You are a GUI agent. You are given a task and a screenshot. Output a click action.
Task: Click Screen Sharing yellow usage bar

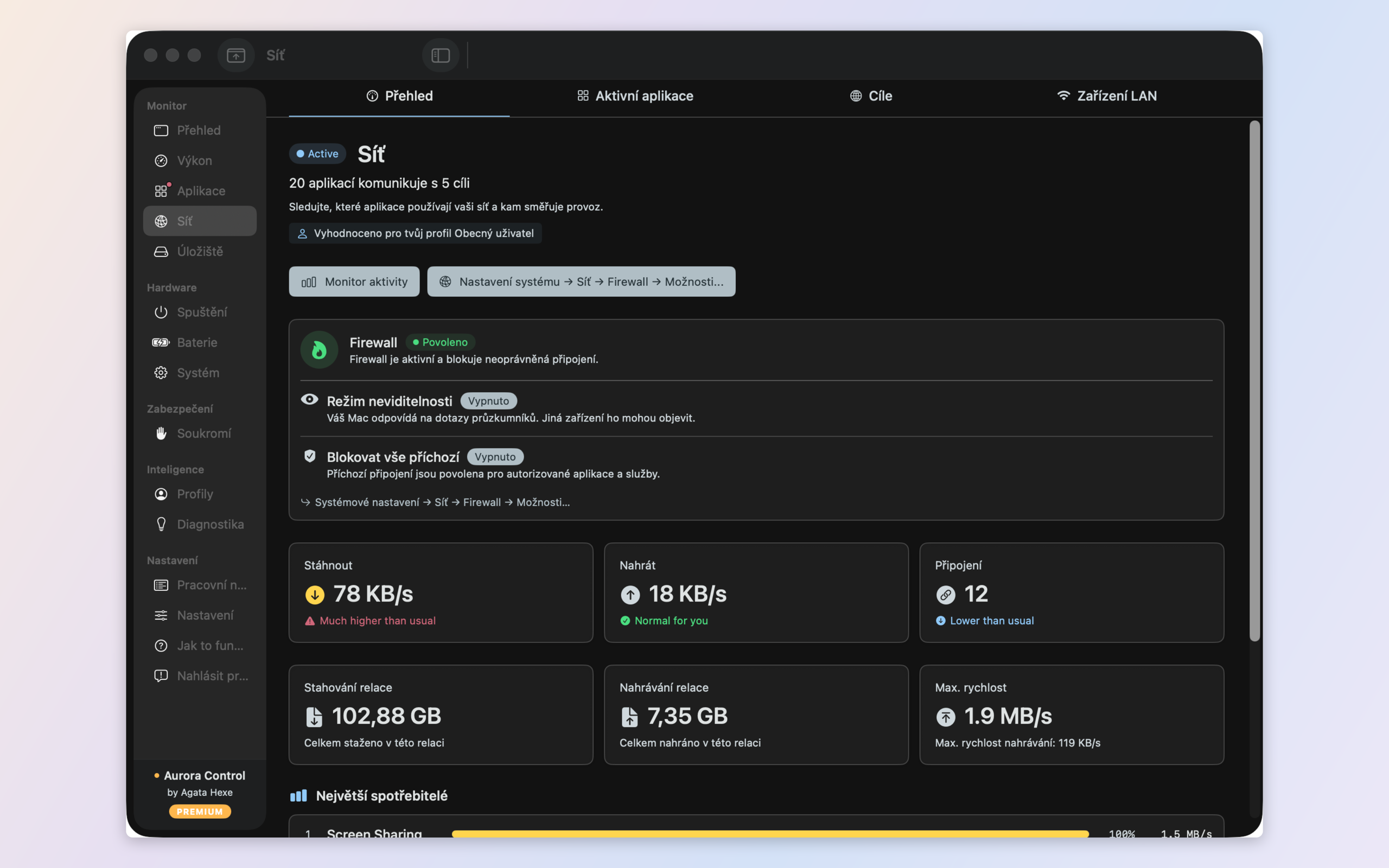[770, 834]
